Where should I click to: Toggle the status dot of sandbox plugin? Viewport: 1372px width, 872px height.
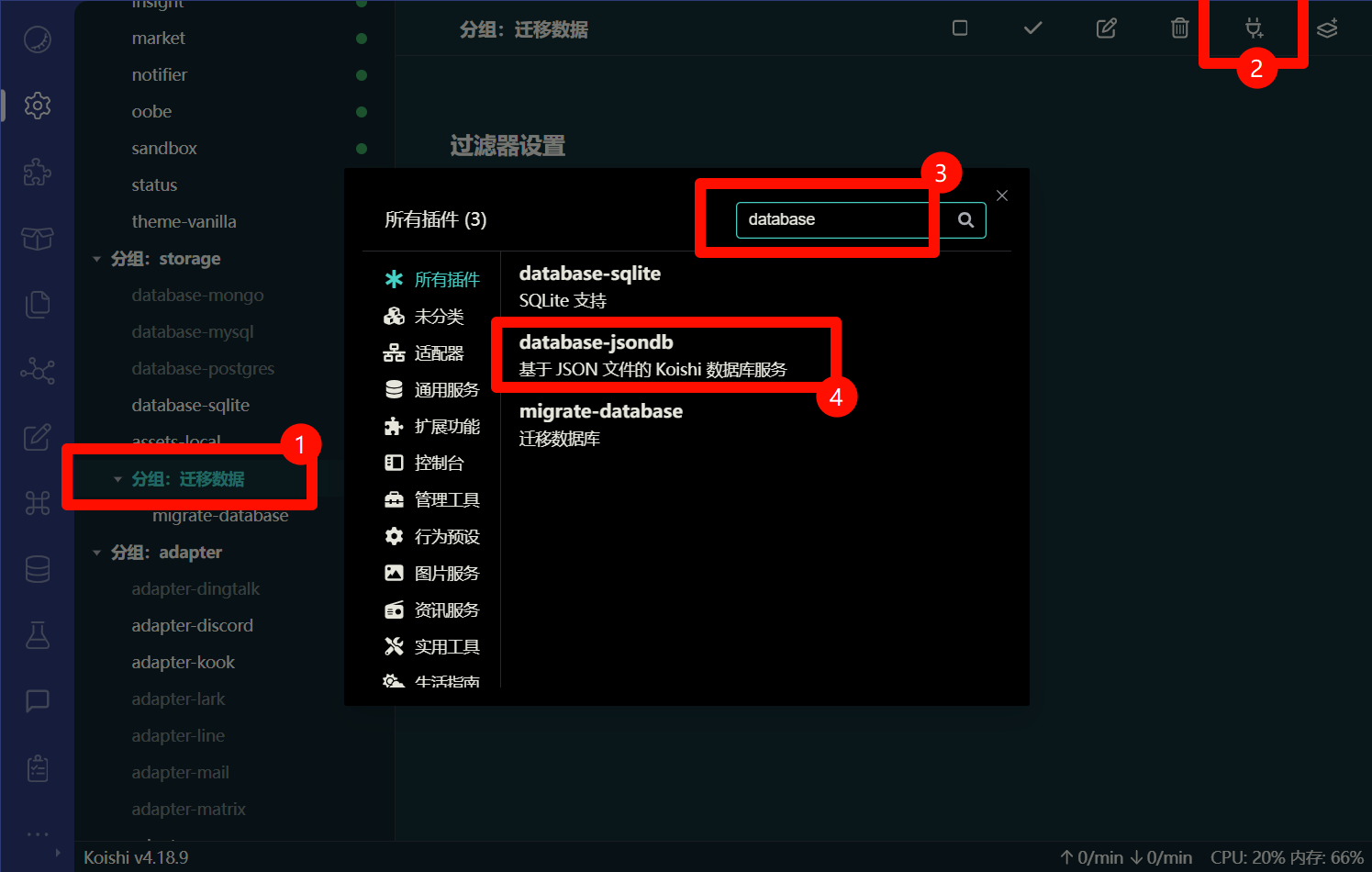tap(362, 149)
